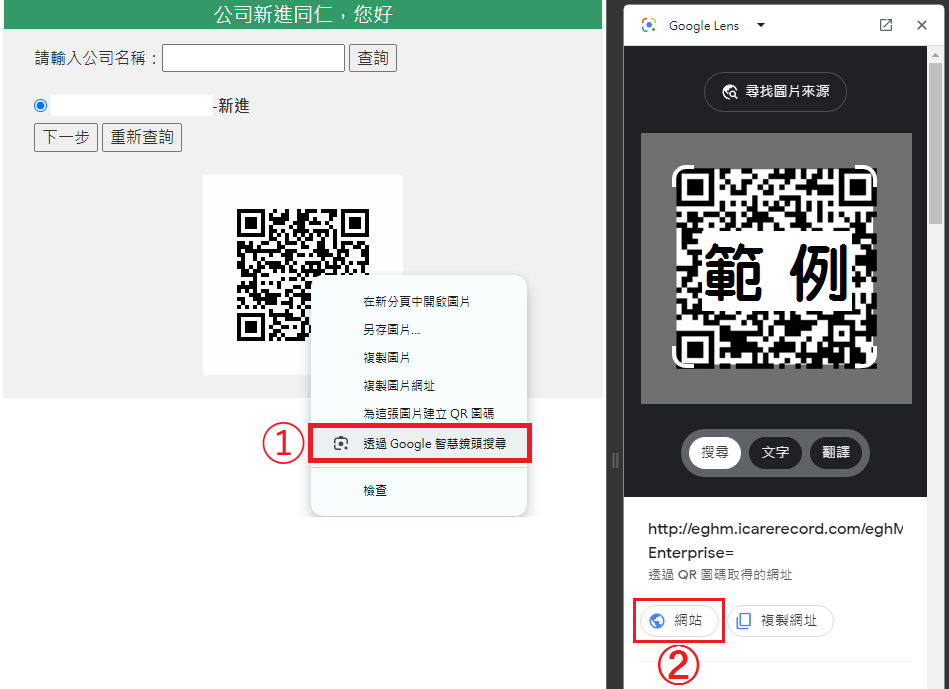This screenshot has width=949, height=689.
Task: Choose 為這張圖片建立 QR 圖碼 menu entry
Action: [x=419, y=414]
